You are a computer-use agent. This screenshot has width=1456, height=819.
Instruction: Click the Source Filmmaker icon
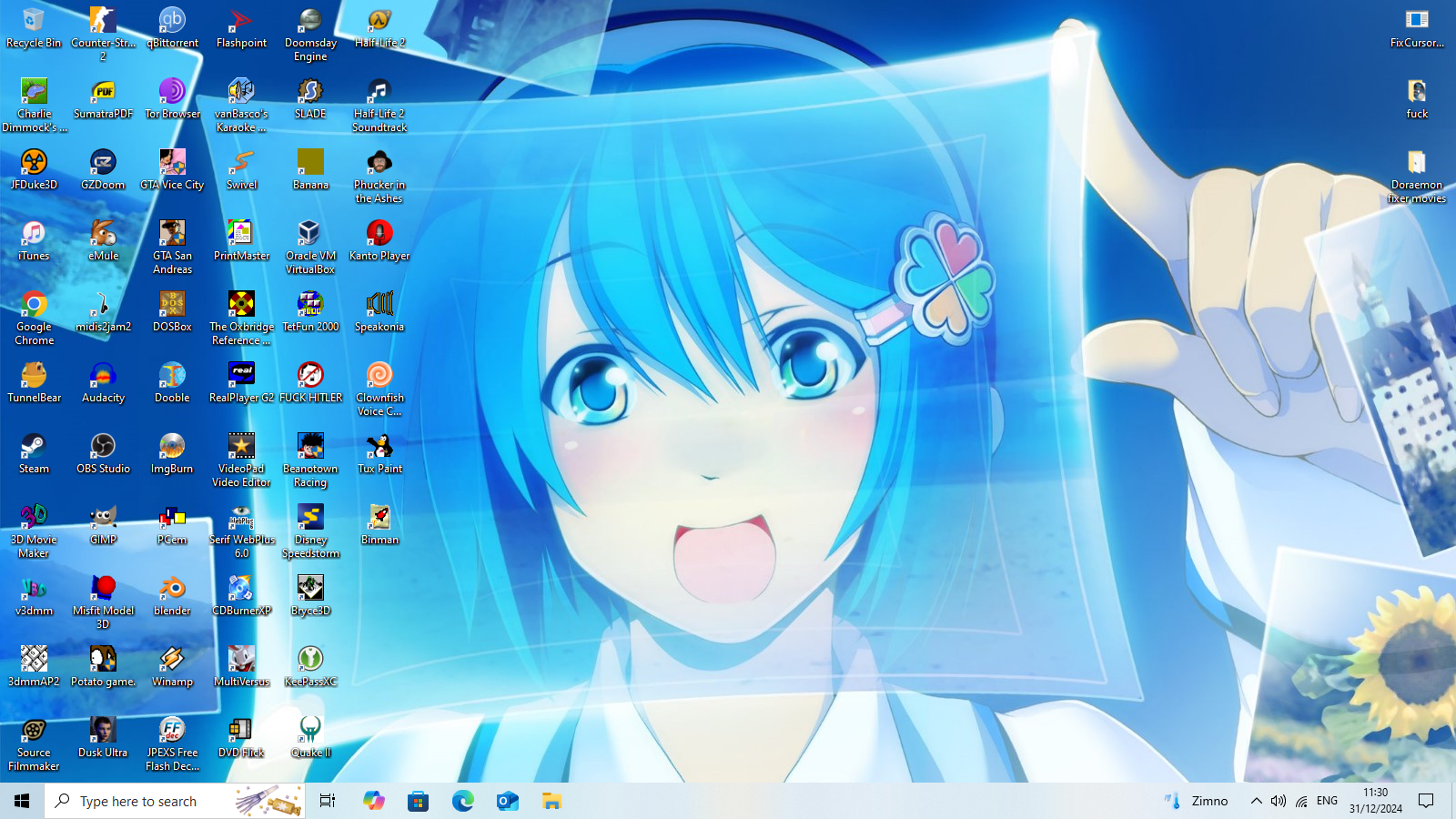(x=34, y=743)
